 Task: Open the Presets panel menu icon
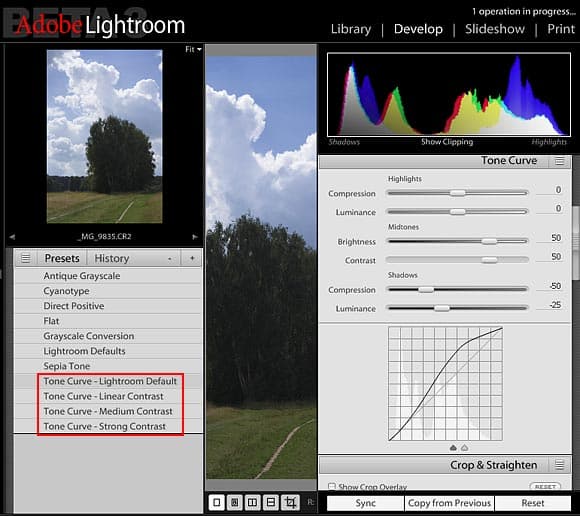click(26, 258)
